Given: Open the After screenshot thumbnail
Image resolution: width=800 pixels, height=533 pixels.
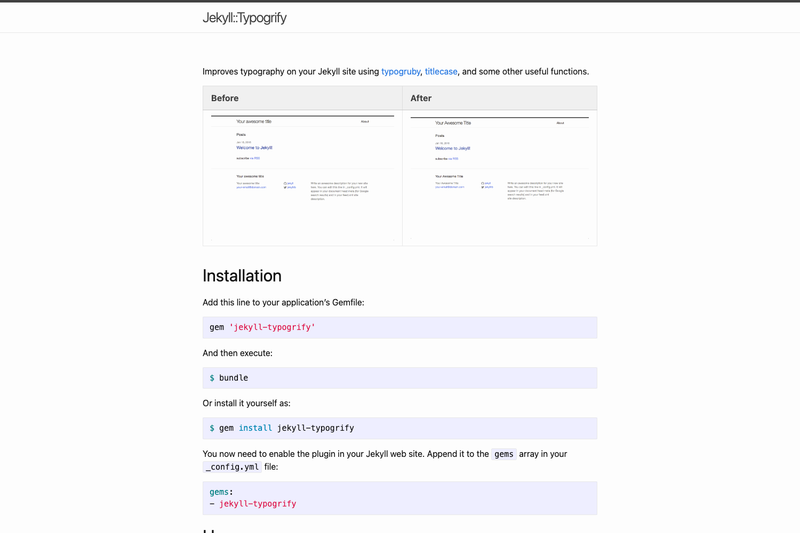Looking at the screenshot, I should [499, 178].
